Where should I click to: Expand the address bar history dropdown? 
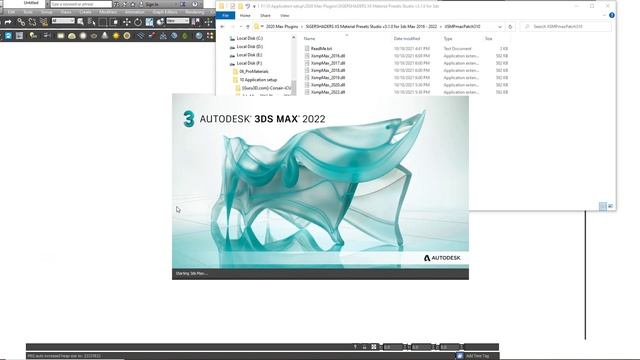click(x=500, y=27)
